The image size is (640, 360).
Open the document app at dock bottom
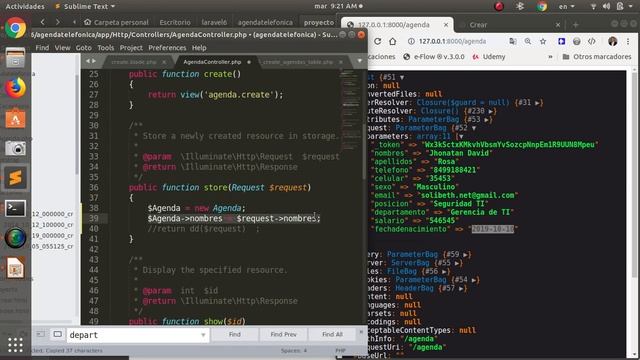click(x=16, y=268)
